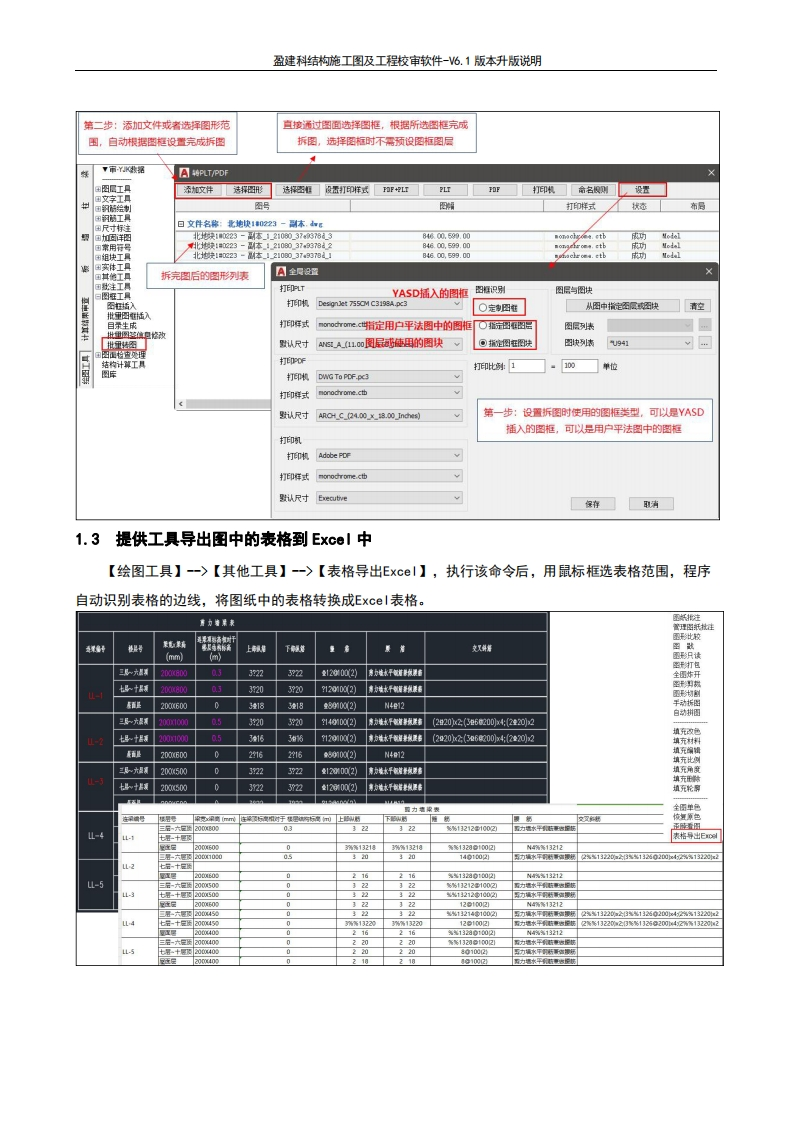Click the 清空 button
Image resolution: width=793 pixels, height=1122 pixels.
tap(697, 306)
